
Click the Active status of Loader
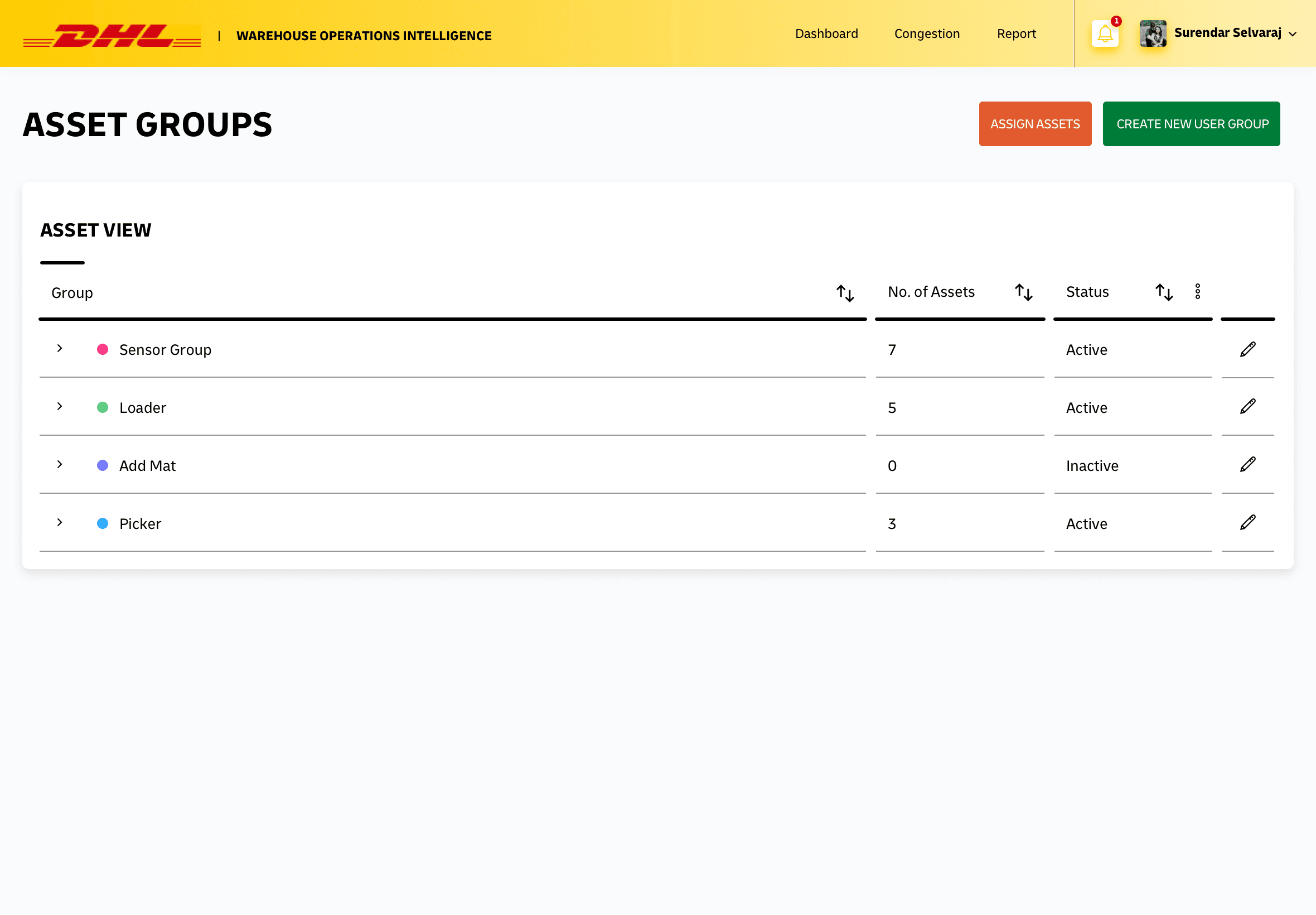[x=1086, y=408]
